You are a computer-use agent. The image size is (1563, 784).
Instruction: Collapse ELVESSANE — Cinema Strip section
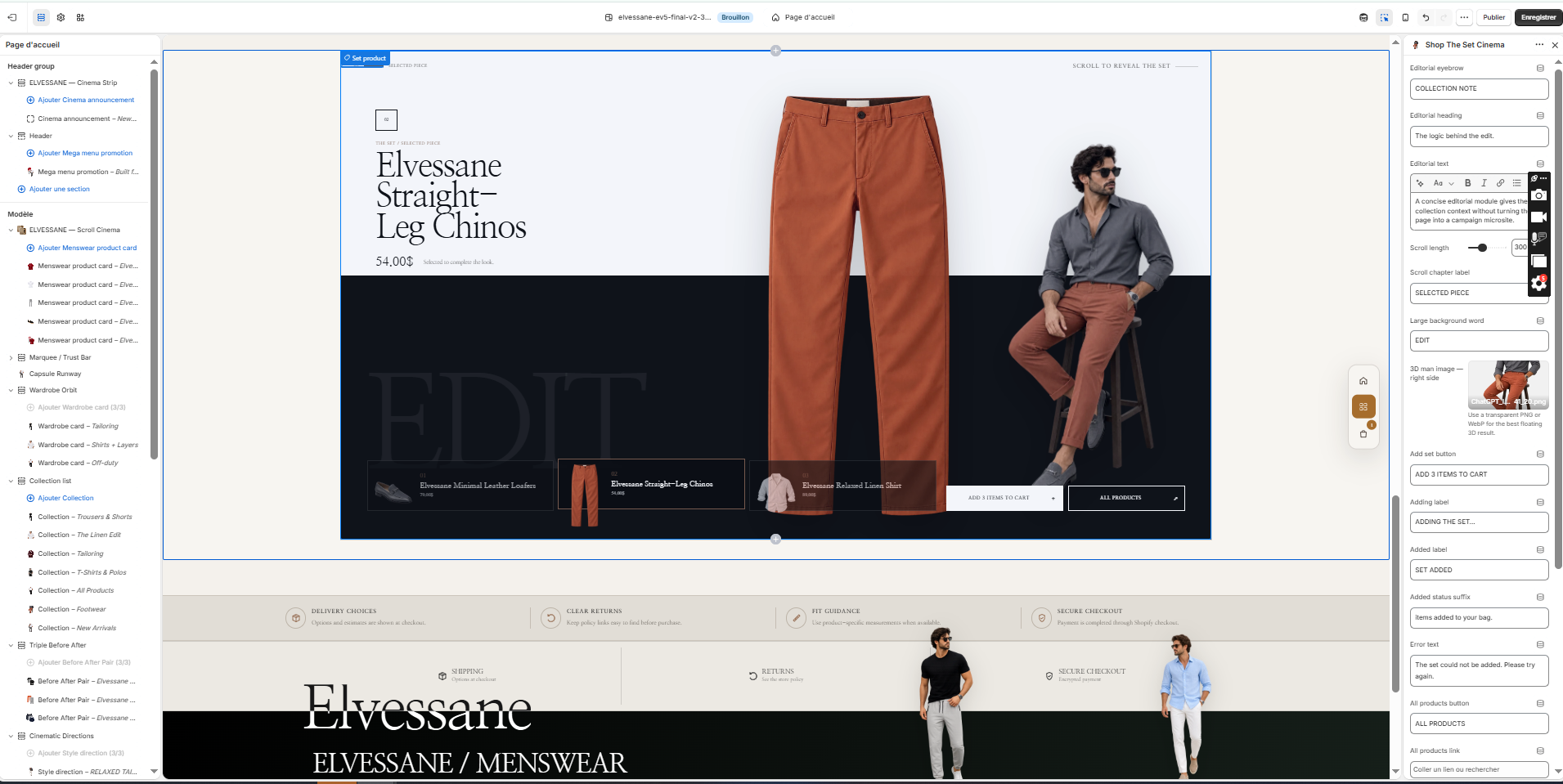pyautogui.click(x=11, y=83)
